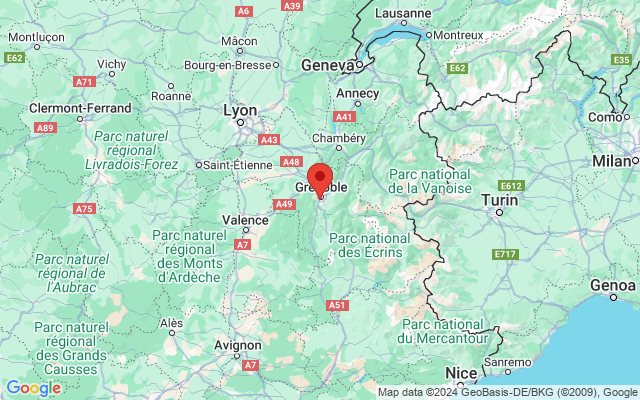Click the Geneva city label
The height and width of the screenshot is (400, 640).
(328, 65)
